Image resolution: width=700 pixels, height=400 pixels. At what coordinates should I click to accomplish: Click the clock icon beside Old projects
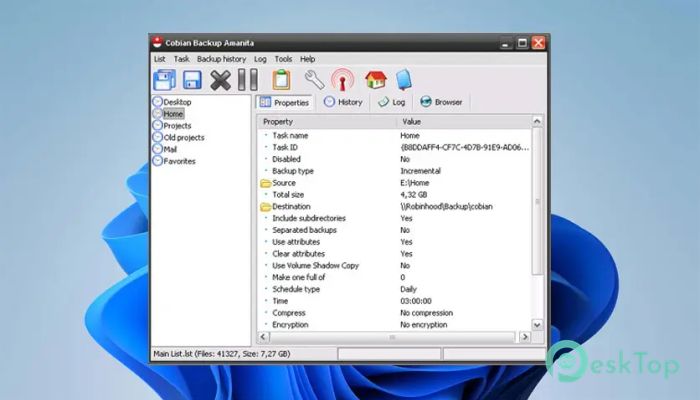tap(157, 137)
